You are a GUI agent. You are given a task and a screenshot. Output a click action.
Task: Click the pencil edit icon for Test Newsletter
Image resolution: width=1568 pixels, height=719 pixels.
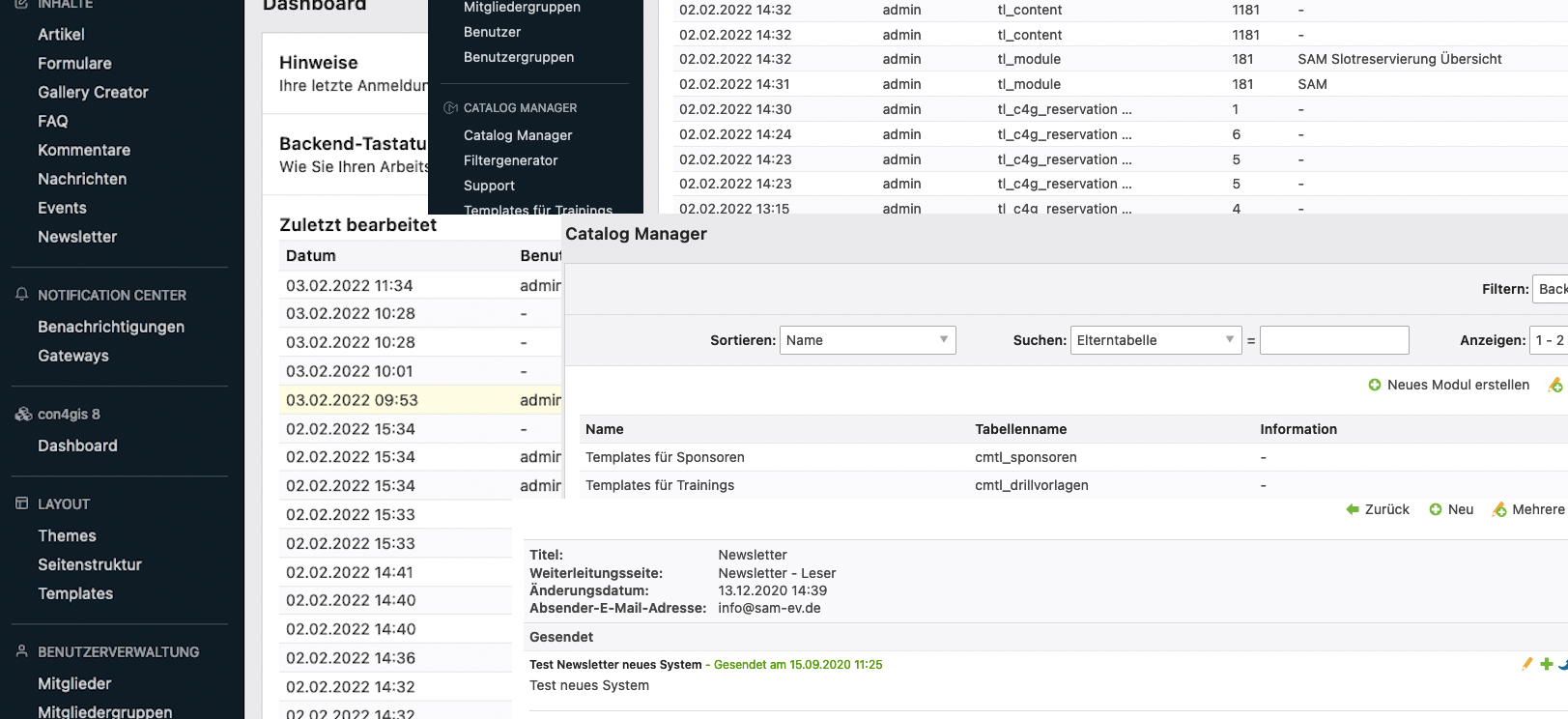click(x=1527, y=664)
